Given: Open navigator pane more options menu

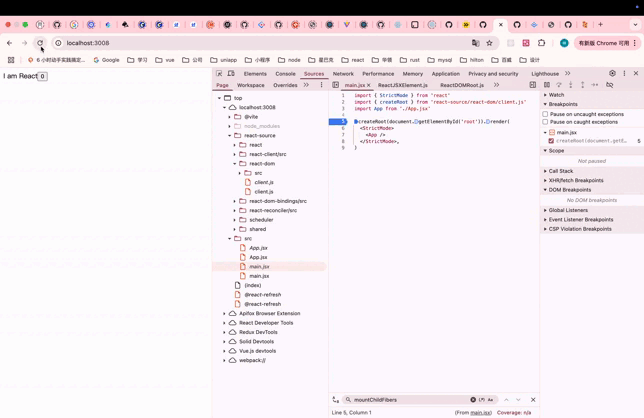Looking at the screenshot, I should [321, 85].
